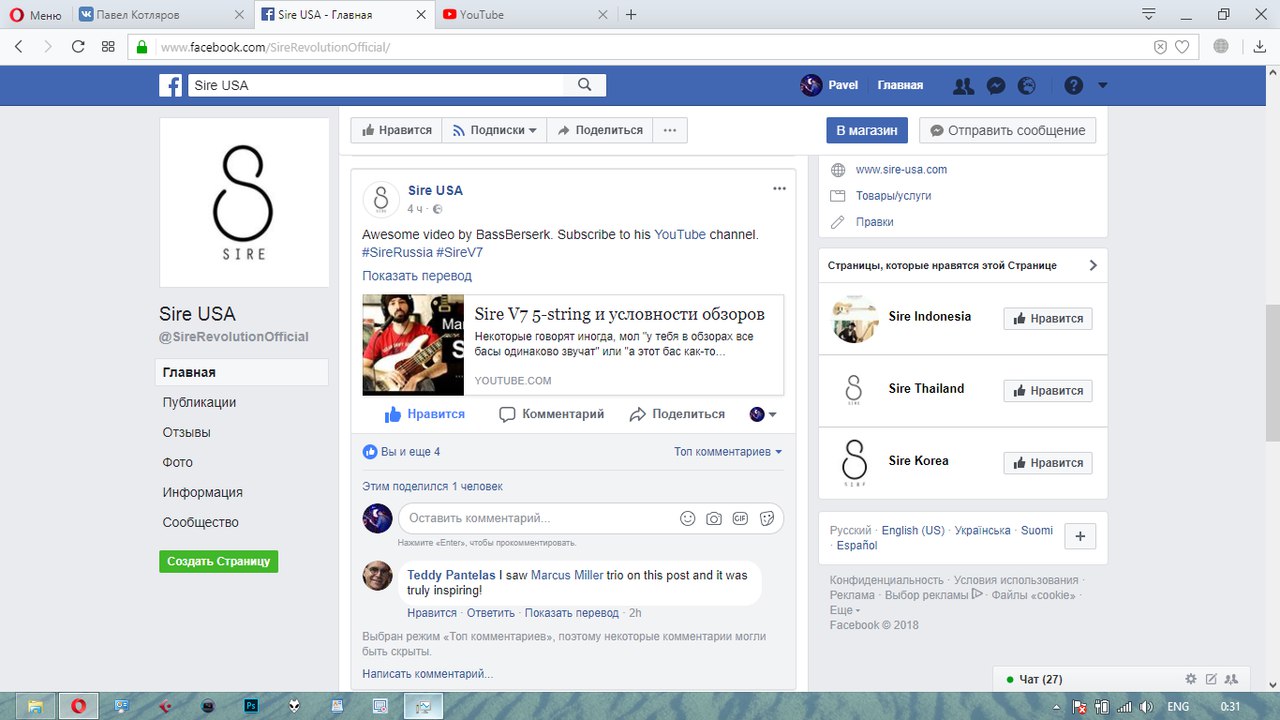1280x720 pixels.
Task: Toggle the Нравится like on the post
Action: (425, 414)
